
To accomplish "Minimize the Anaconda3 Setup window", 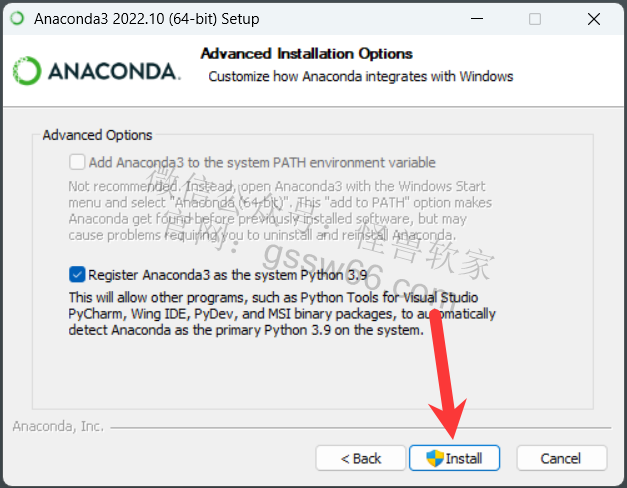I will [477, 19].
